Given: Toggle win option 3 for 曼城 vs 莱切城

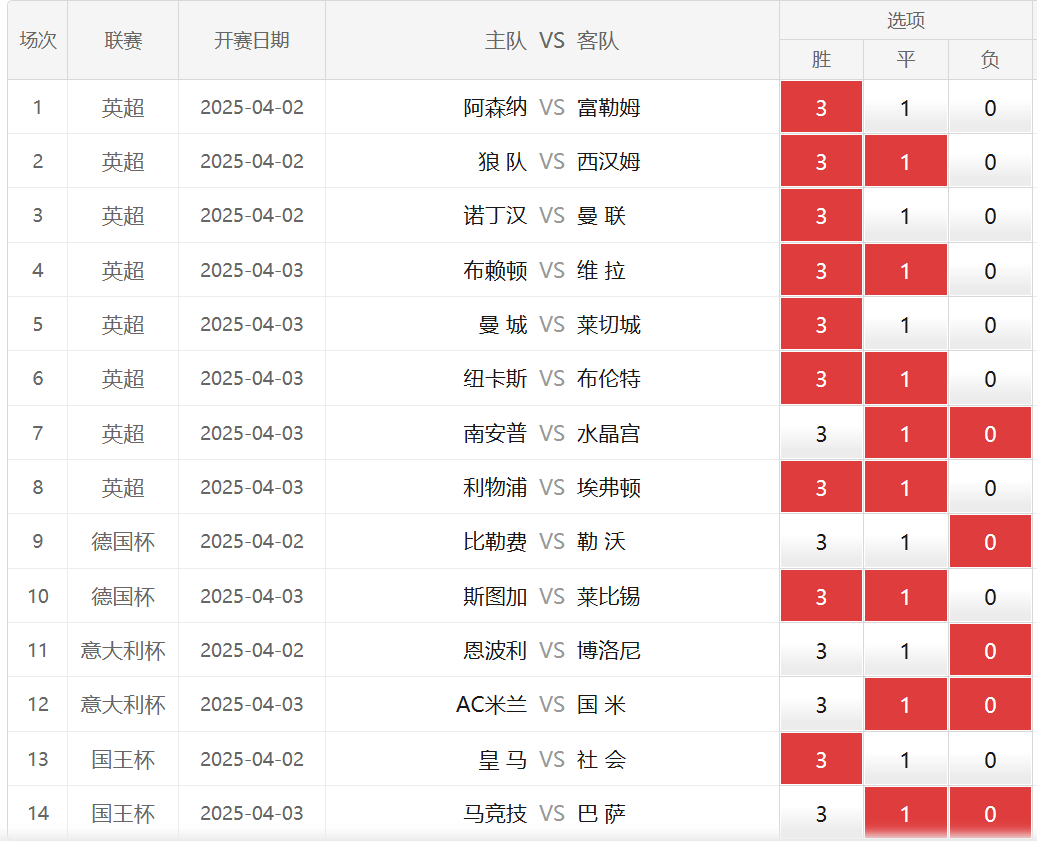Looking at the screenshot, I should pos(821,324).
